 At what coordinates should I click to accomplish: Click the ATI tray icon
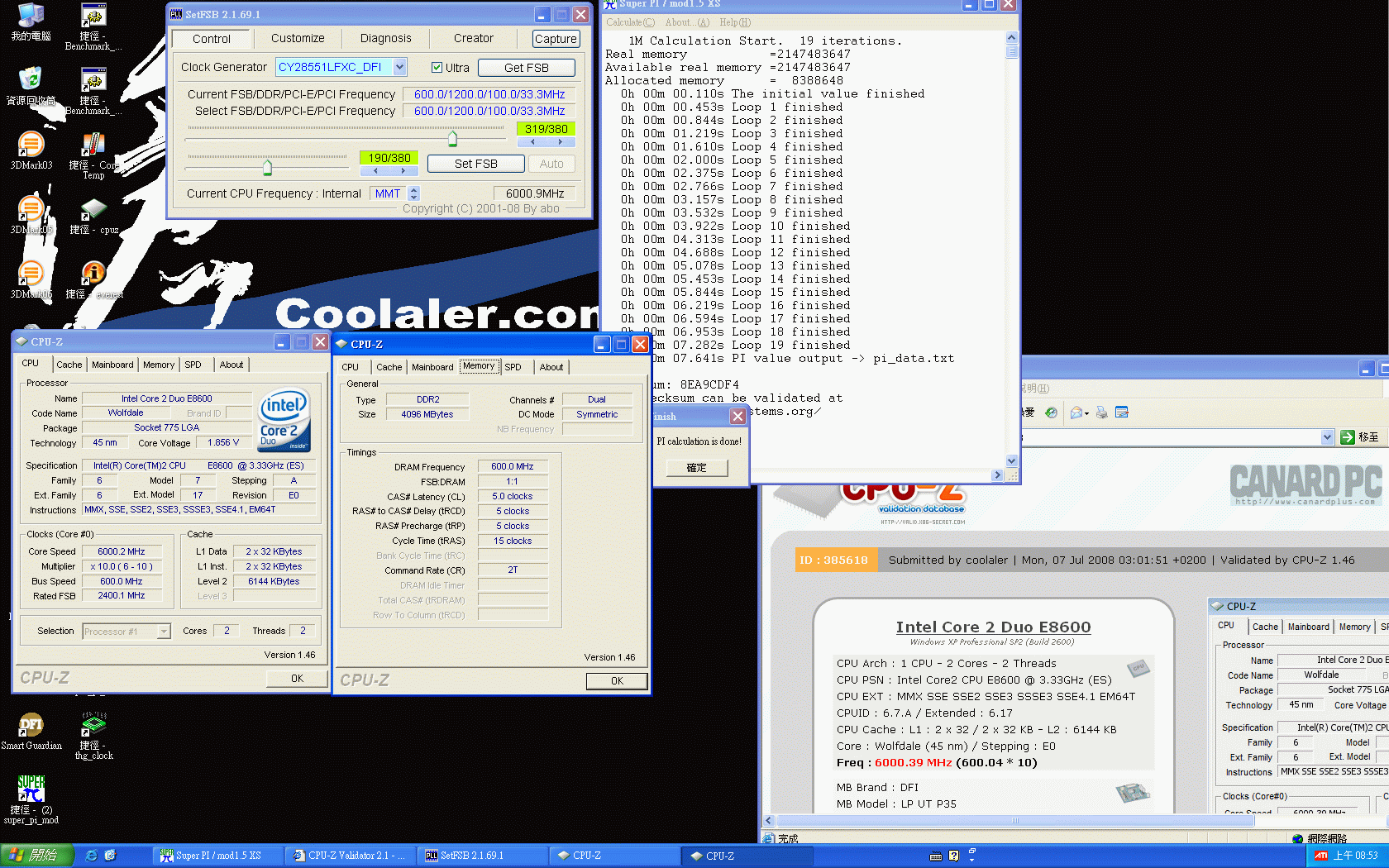tap(1321, 856)
